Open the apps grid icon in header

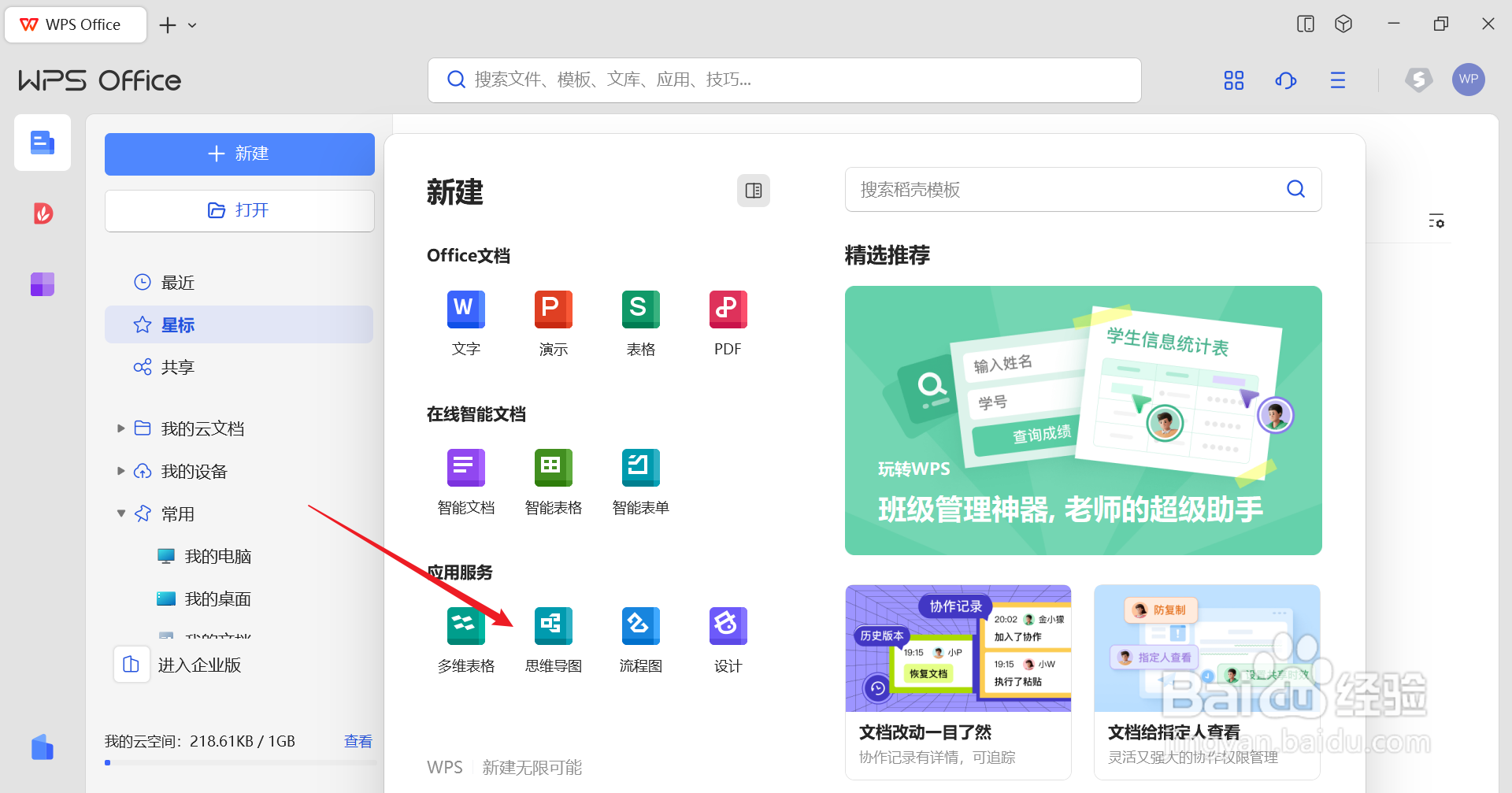point(1234,80)
